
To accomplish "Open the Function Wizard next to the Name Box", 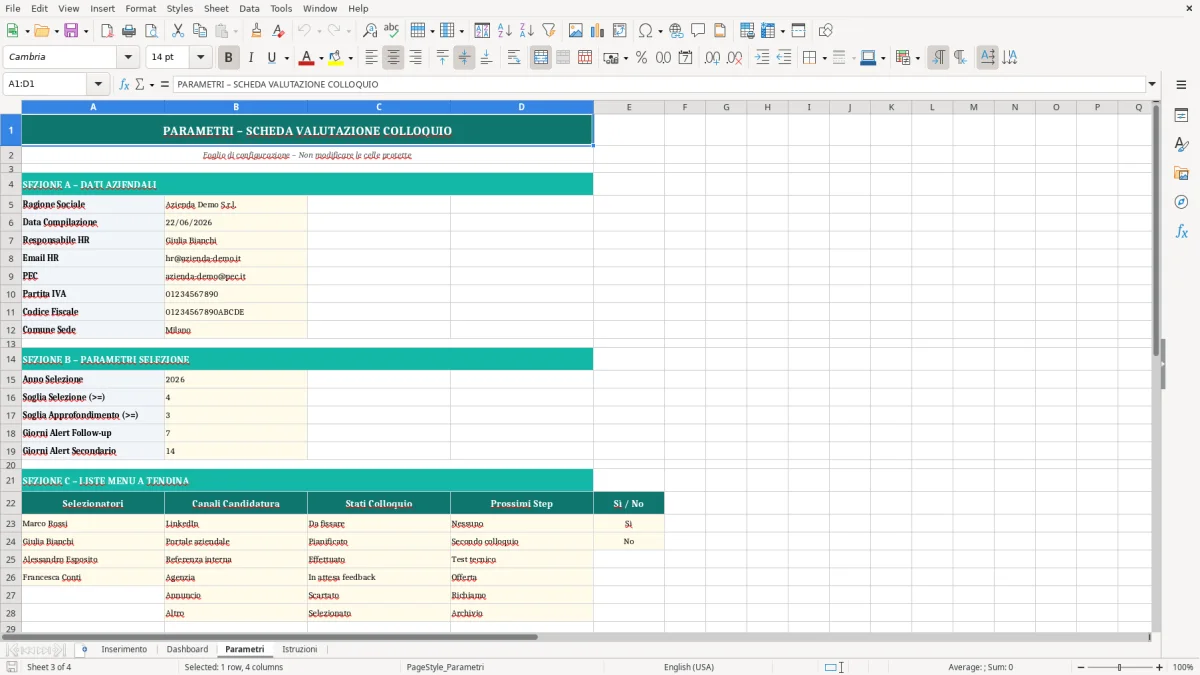I will coord(124,84).
